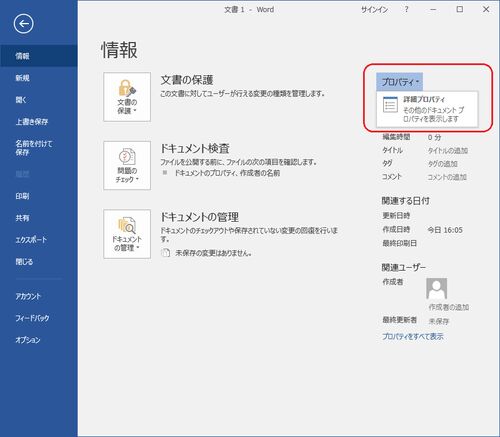
Task: Click the author avatar picture
Action: pyautogui.click(x=437, y=289)
